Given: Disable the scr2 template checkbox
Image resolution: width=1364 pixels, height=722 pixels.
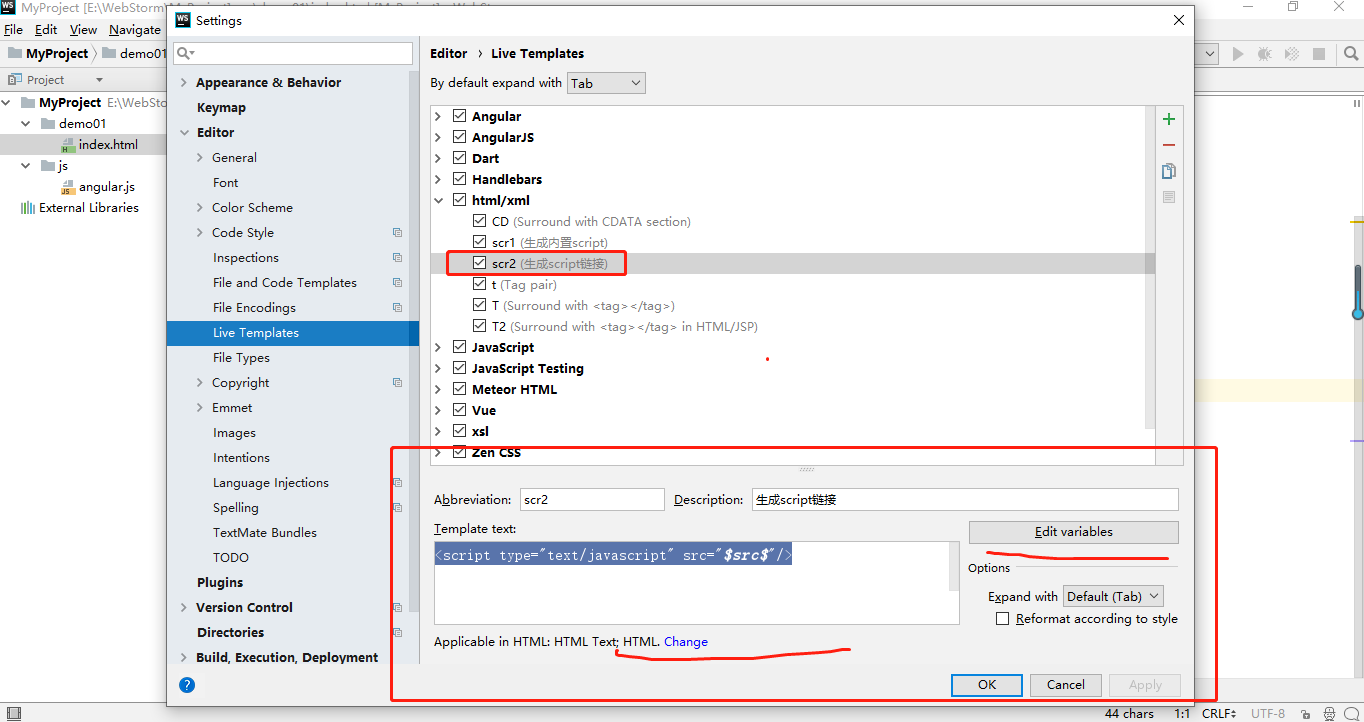Looking at the screenshot, I should (480, 264).
